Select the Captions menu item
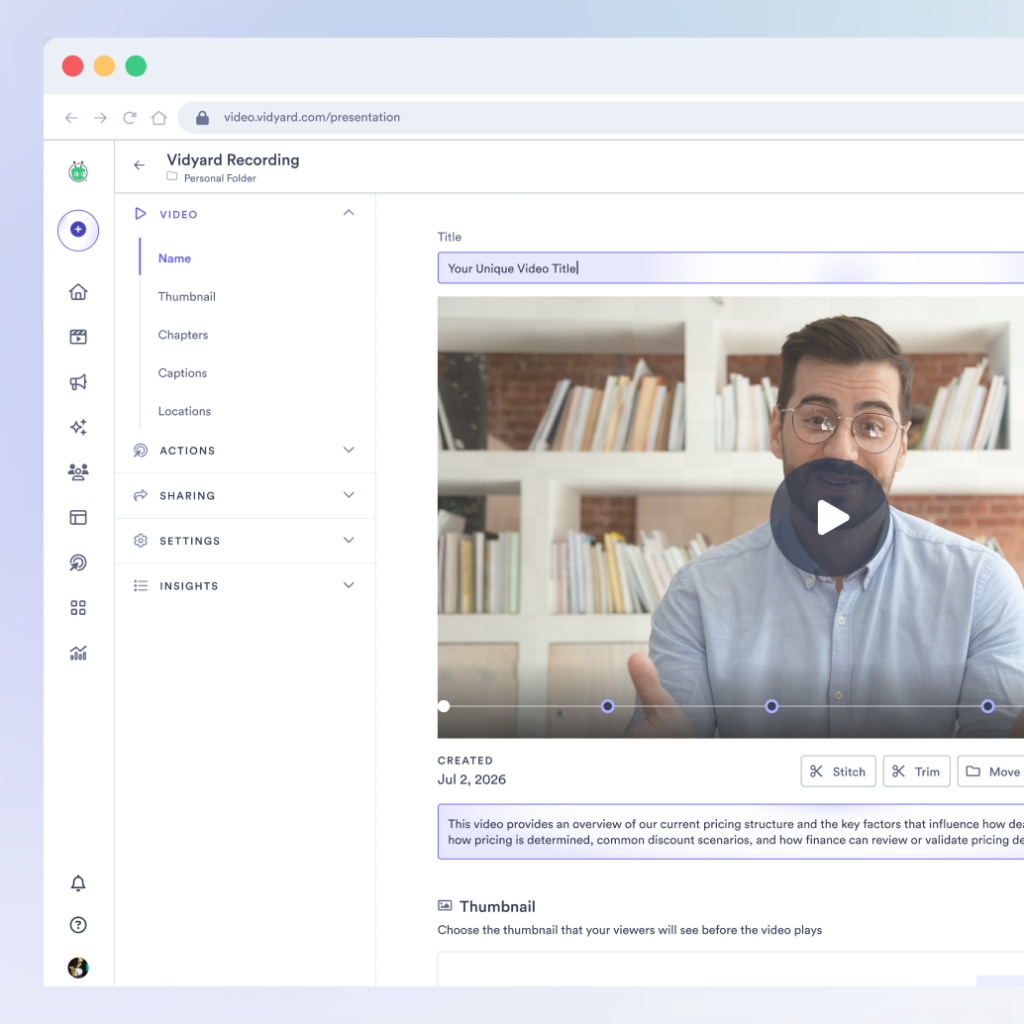This screenshot has height=1024, width=1024. pyautogui.click(x=182, y=373)
